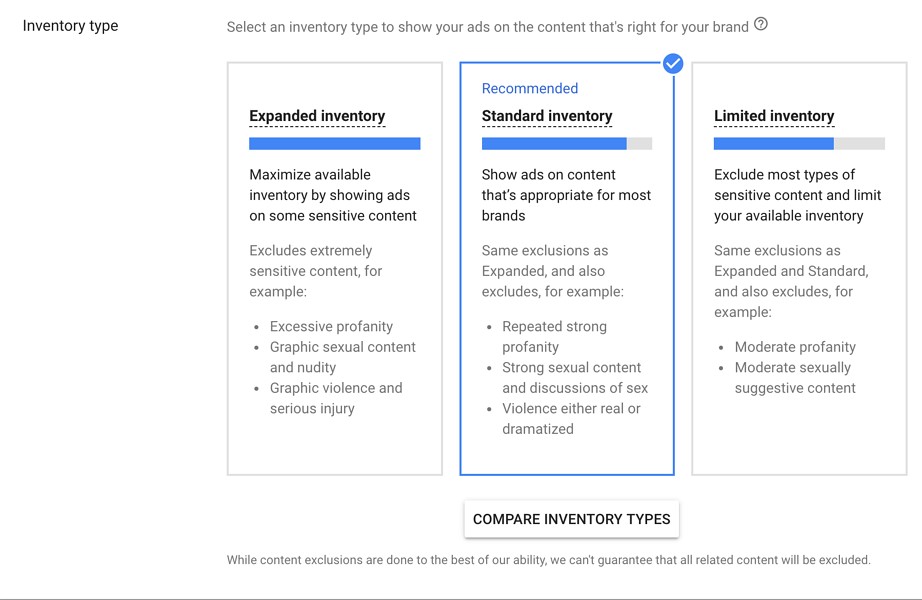The image size is (922, 600).
Task: Click the Compare Inventory Types button
Action: 572,519
